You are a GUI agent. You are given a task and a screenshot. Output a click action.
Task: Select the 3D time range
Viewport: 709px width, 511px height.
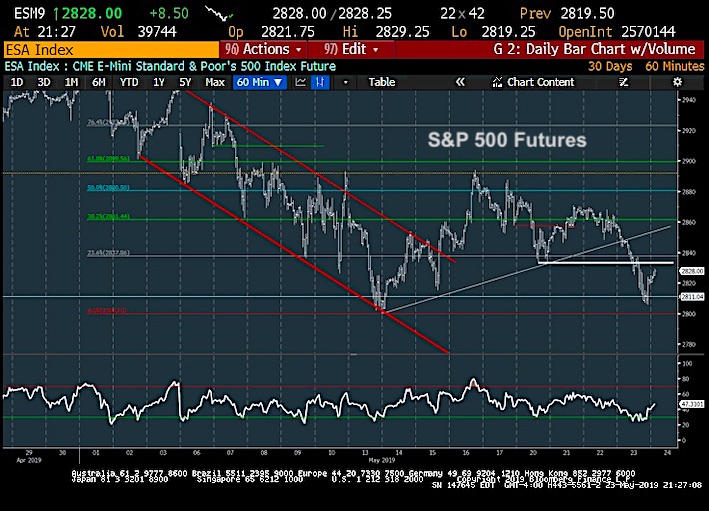click(44, 82)
